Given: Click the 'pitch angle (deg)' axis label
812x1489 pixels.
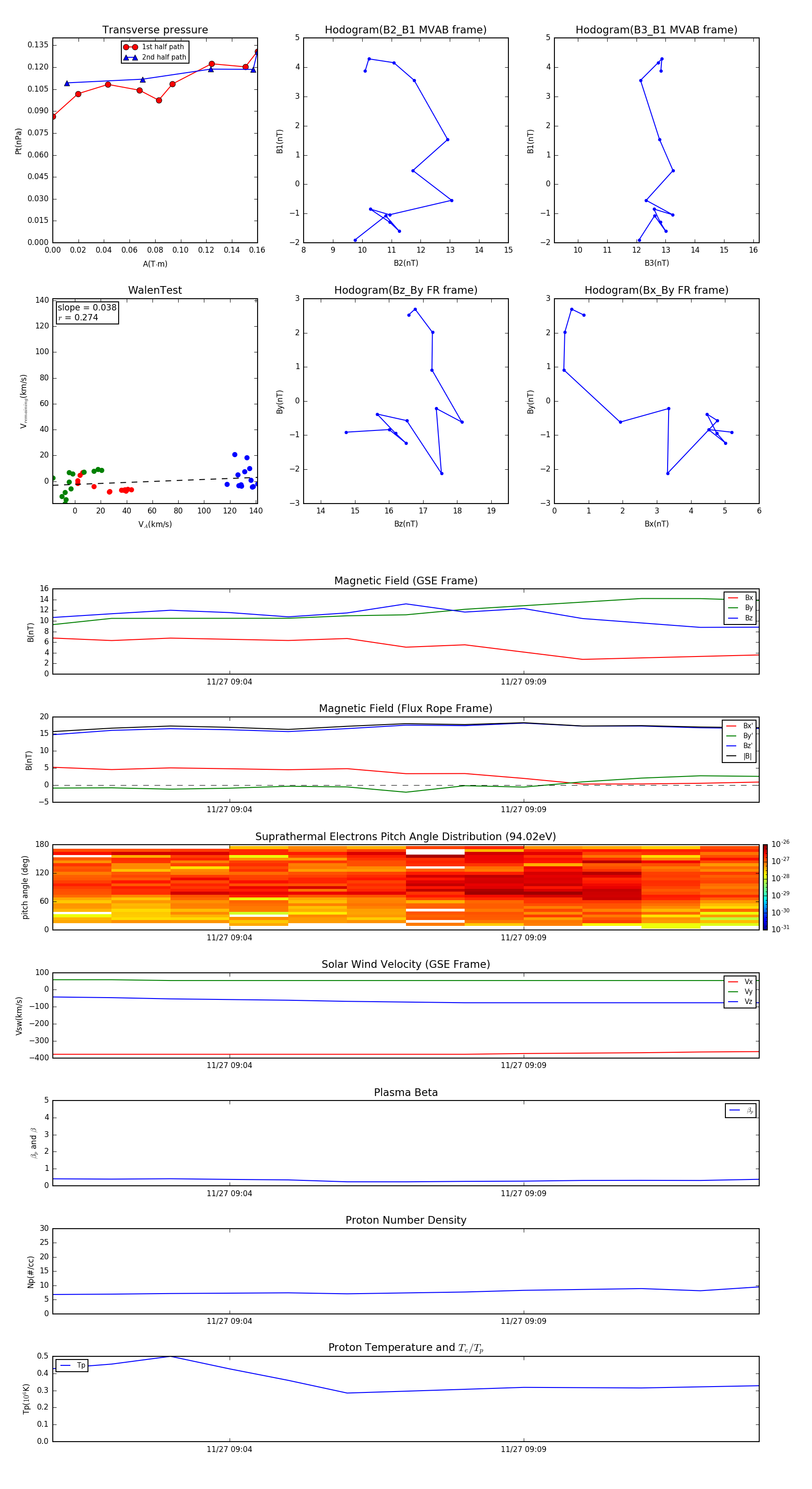Looking at the screenshot, I should pos(25,887).
